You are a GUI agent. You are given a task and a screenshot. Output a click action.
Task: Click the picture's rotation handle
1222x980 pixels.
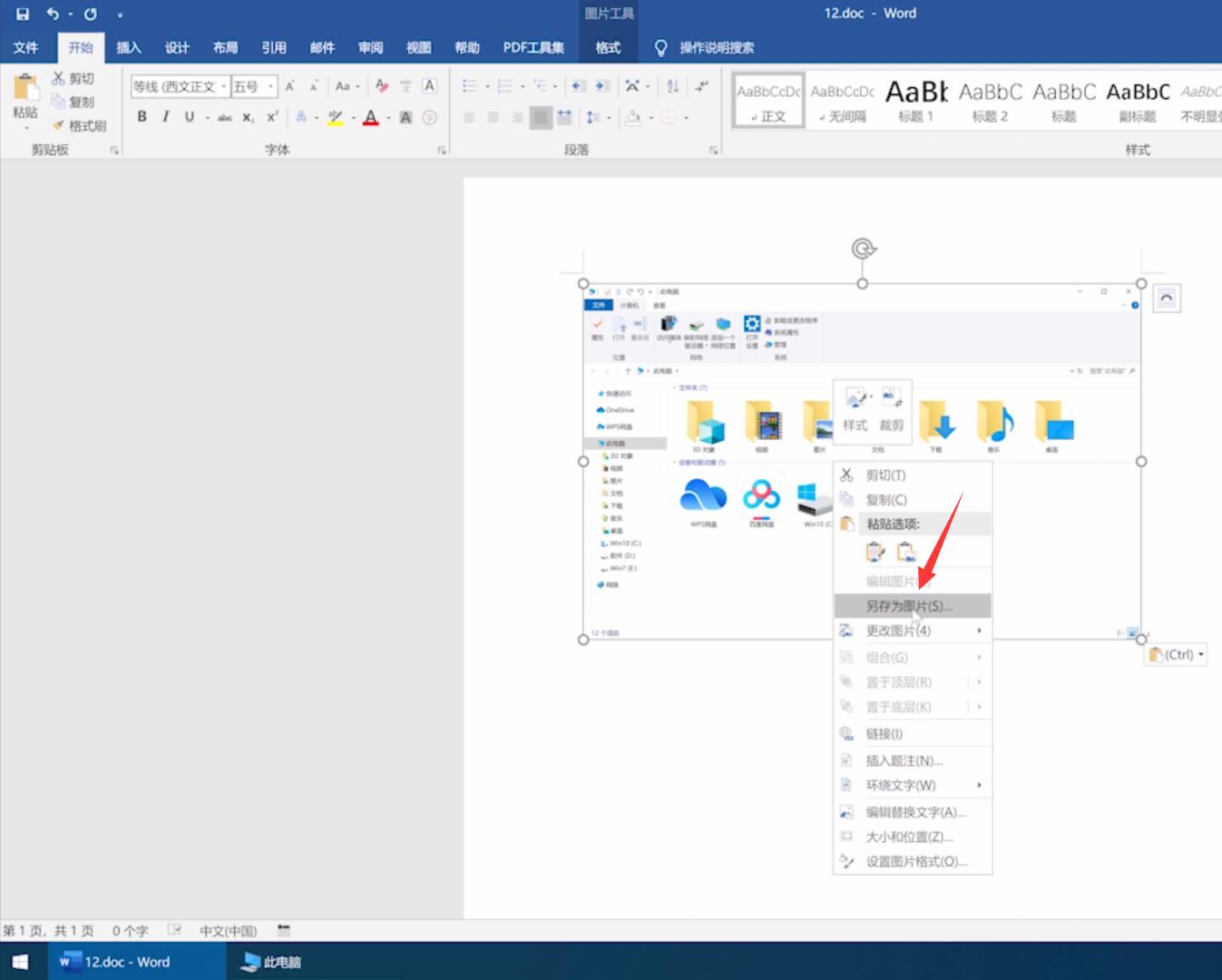864,248
